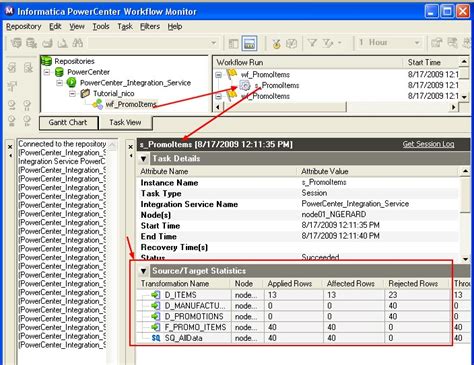Click the green PowerCenter_Integration_Service icon
Image resolution: width=474 pixels, height=365 pixels.
pyautogui.click(x=71, y=83)
